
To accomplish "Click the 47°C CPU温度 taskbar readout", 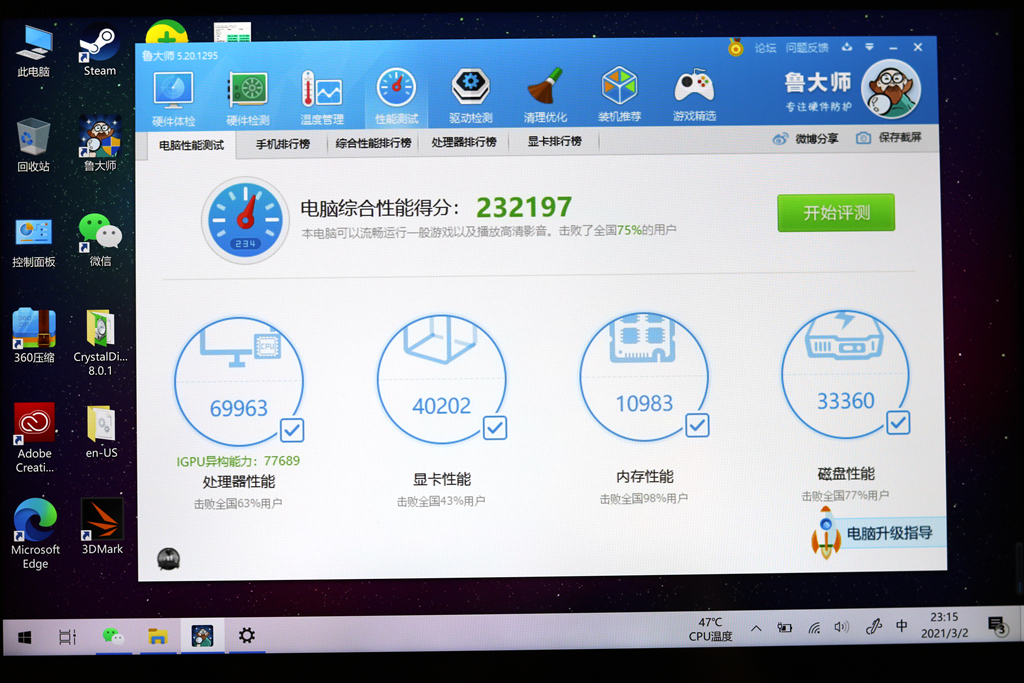I will point(711,629).
